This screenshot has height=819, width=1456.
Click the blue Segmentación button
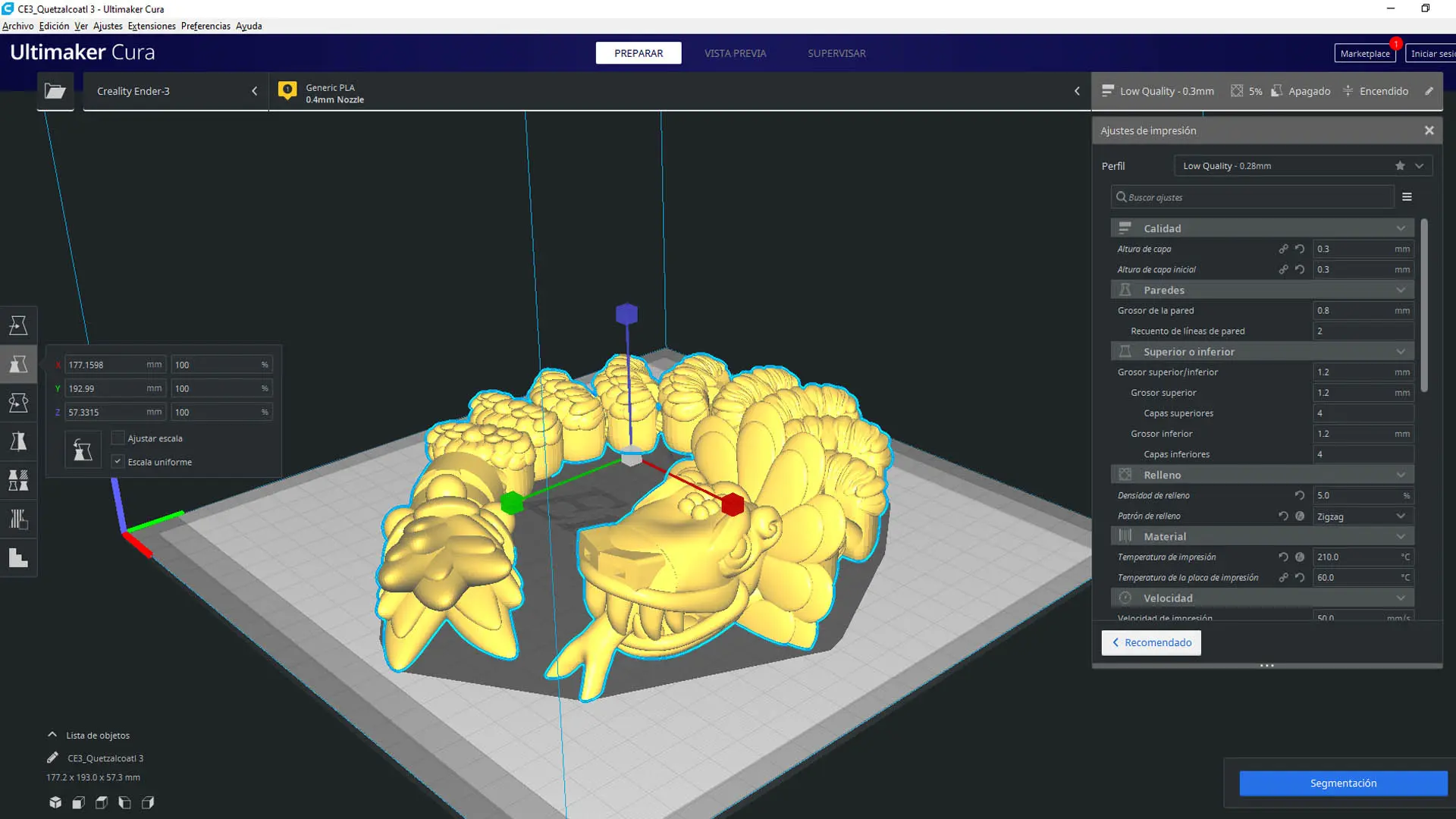pyautogui.click(x=1343, y=783)
